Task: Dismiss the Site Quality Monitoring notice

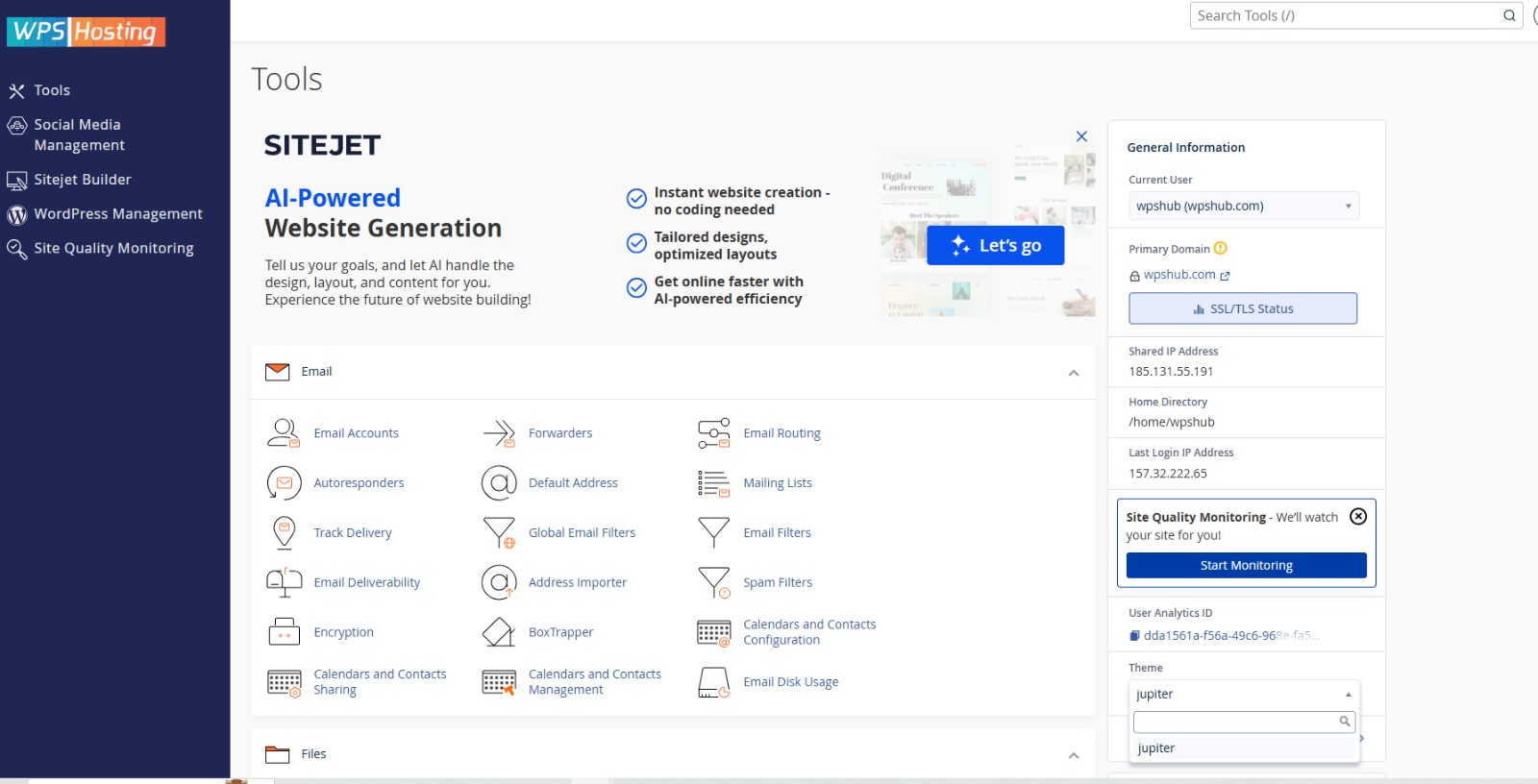Action: (x=1358, y=517)
